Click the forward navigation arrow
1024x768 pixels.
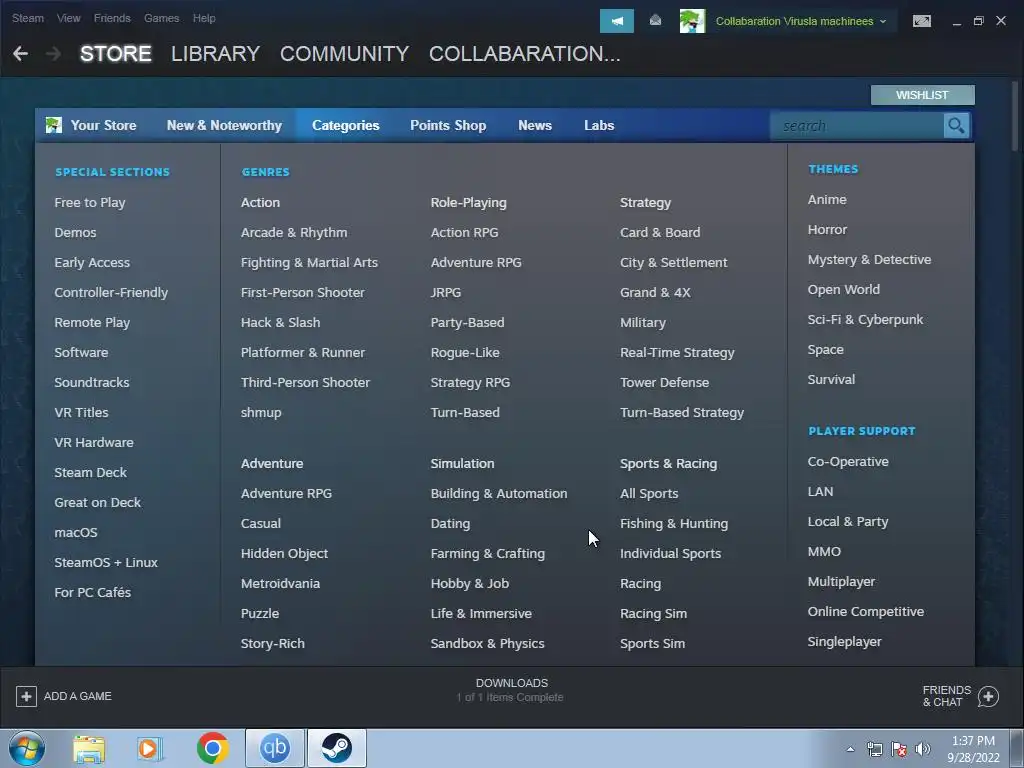click(x=54, y=54)
